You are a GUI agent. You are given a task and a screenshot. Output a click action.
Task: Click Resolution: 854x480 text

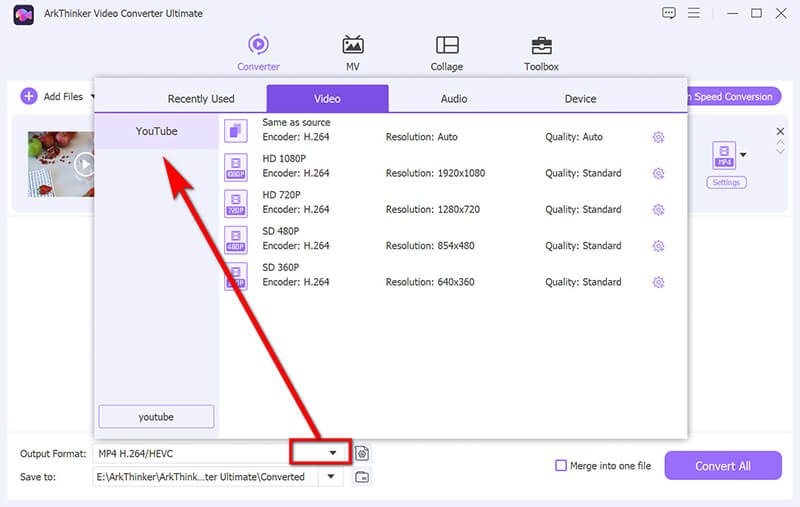430,246
